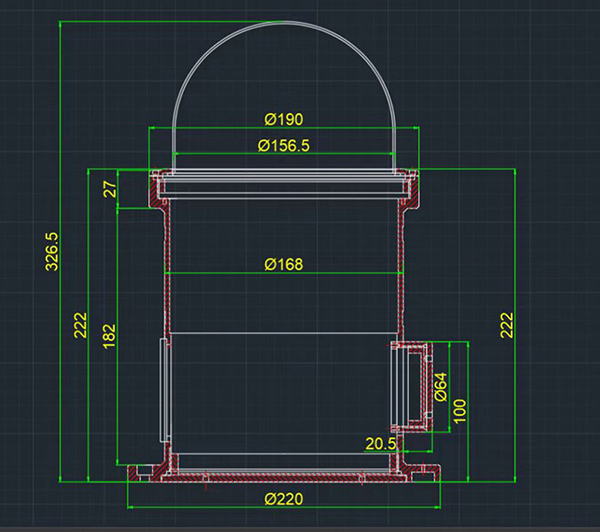Image resolution: width=600 pixels, height=532 pixels.
Task: Select the 100 vertical dimension text
Action: click(460, 410)
